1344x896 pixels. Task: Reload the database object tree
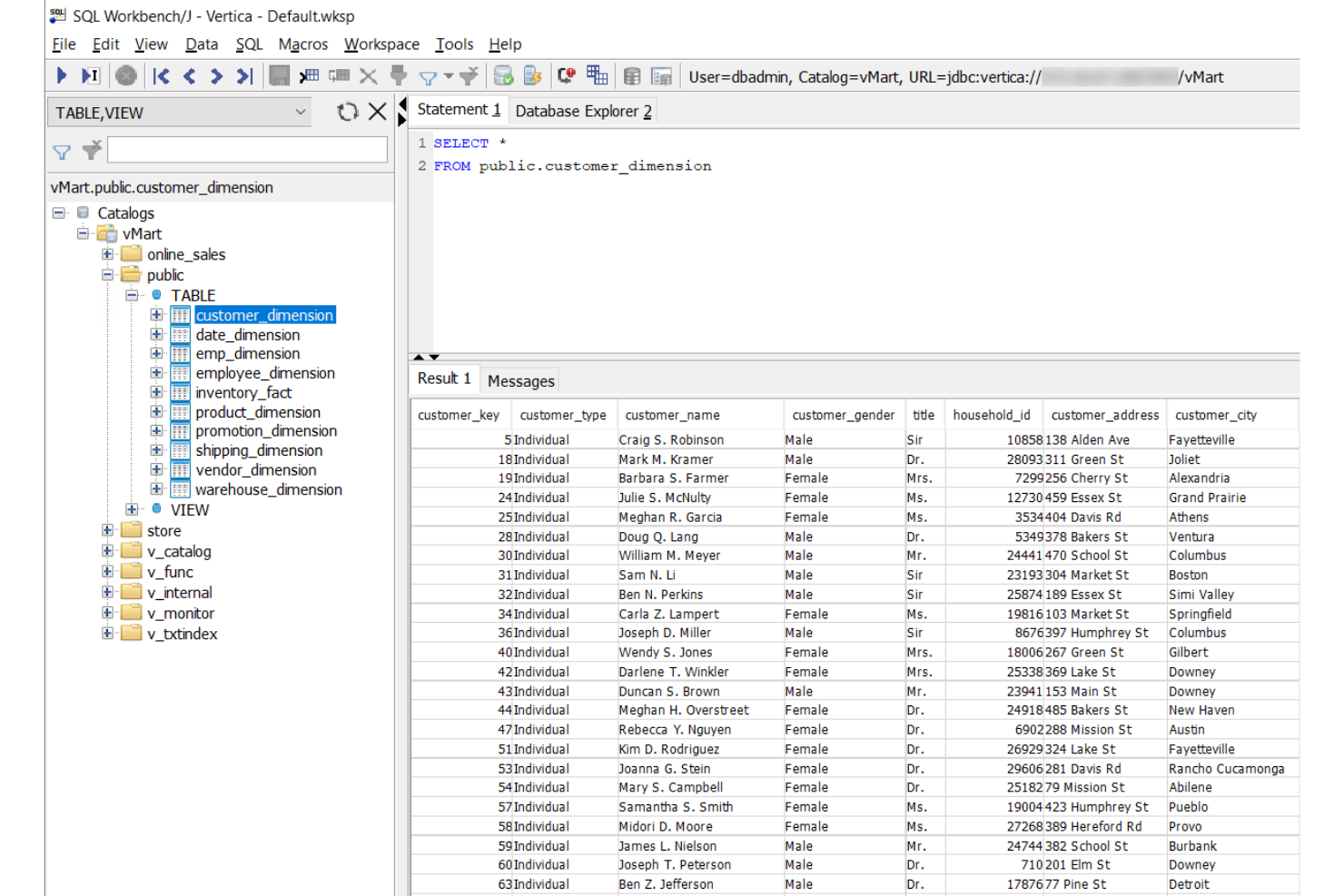point(348,112)
